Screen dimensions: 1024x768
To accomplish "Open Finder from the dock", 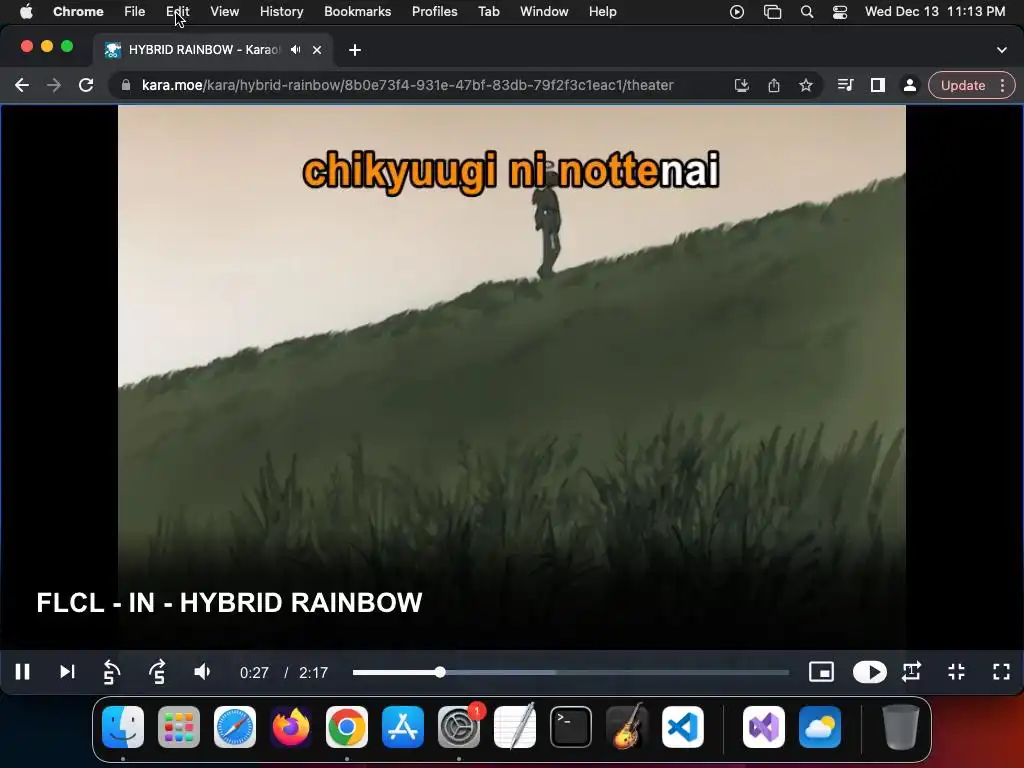I will point(123,727).
